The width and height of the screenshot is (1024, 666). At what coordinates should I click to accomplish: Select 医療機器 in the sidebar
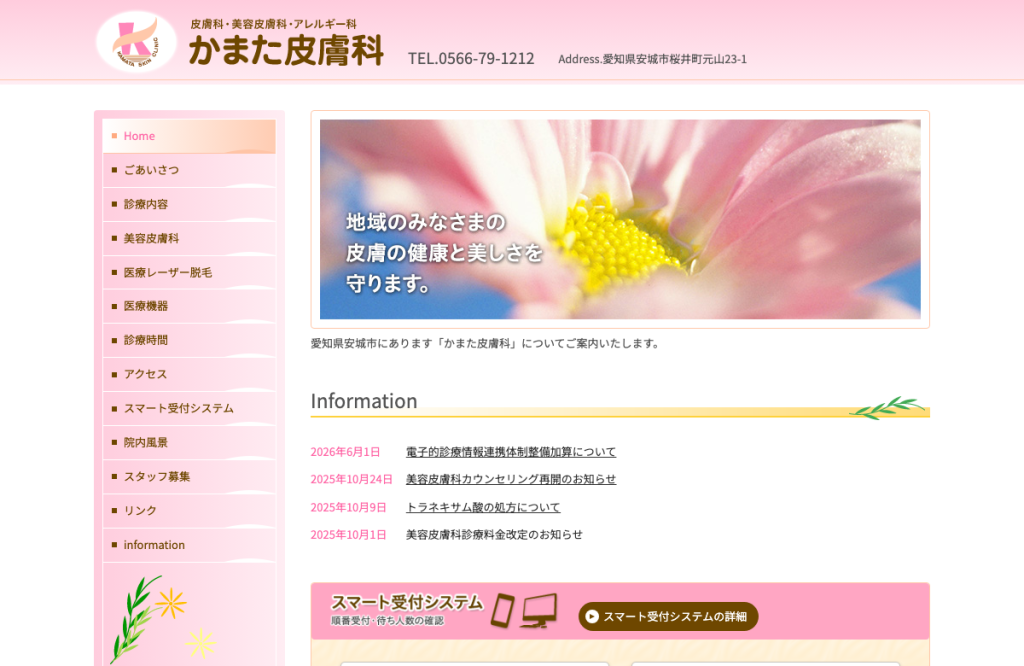pyautogui.click(x=189, y=306)
